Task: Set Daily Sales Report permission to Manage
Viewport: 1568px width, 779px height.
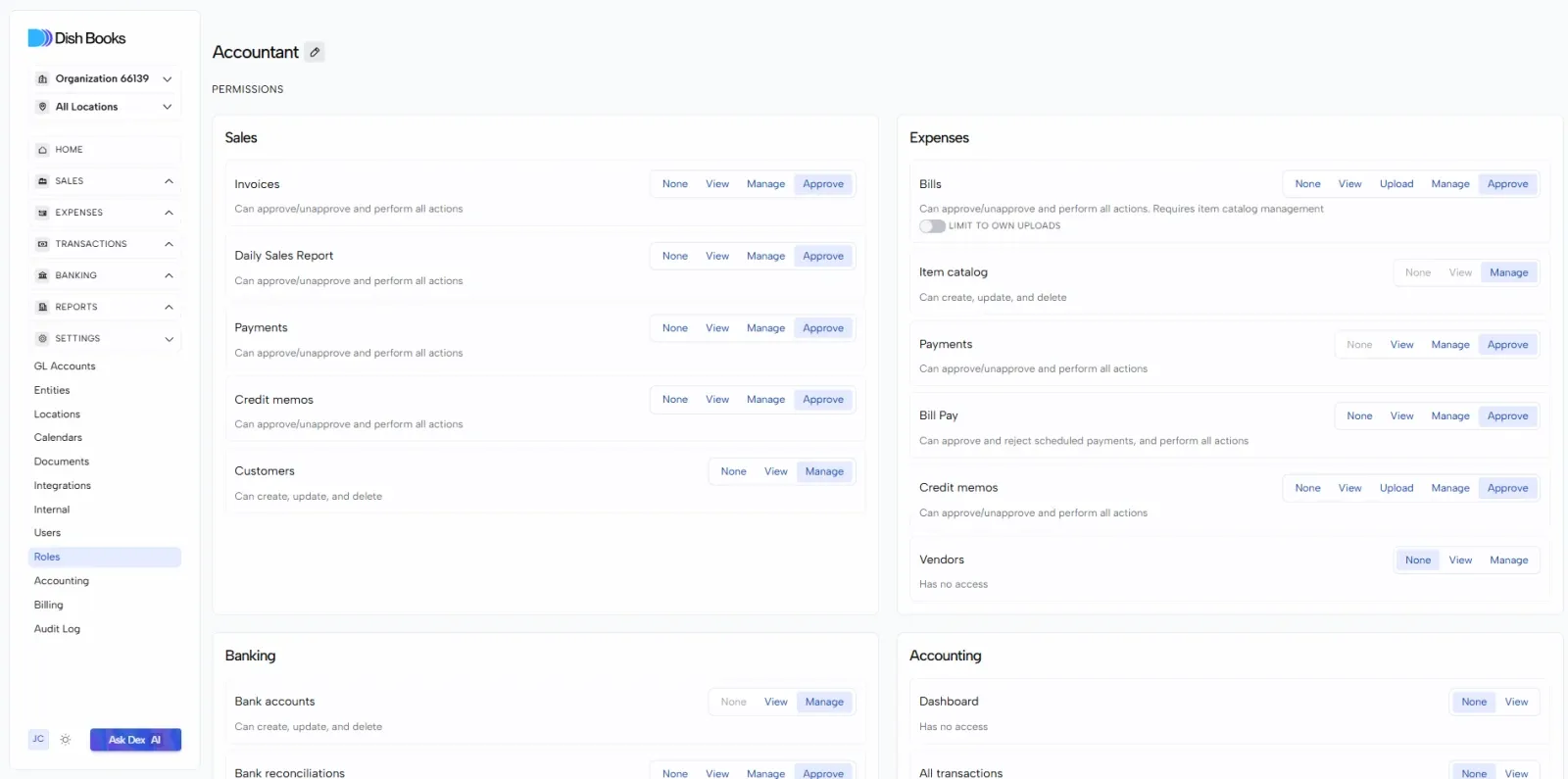Action: click(x=765, y=256)
